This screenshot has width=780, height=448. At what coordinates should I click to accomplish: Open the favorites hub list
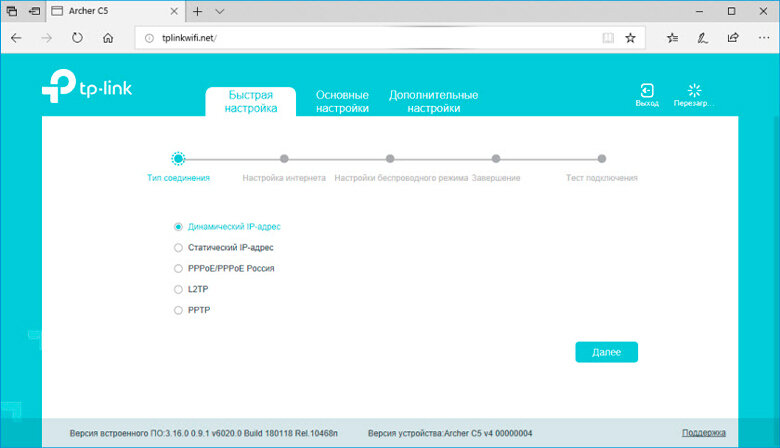[x=673, y=38]
